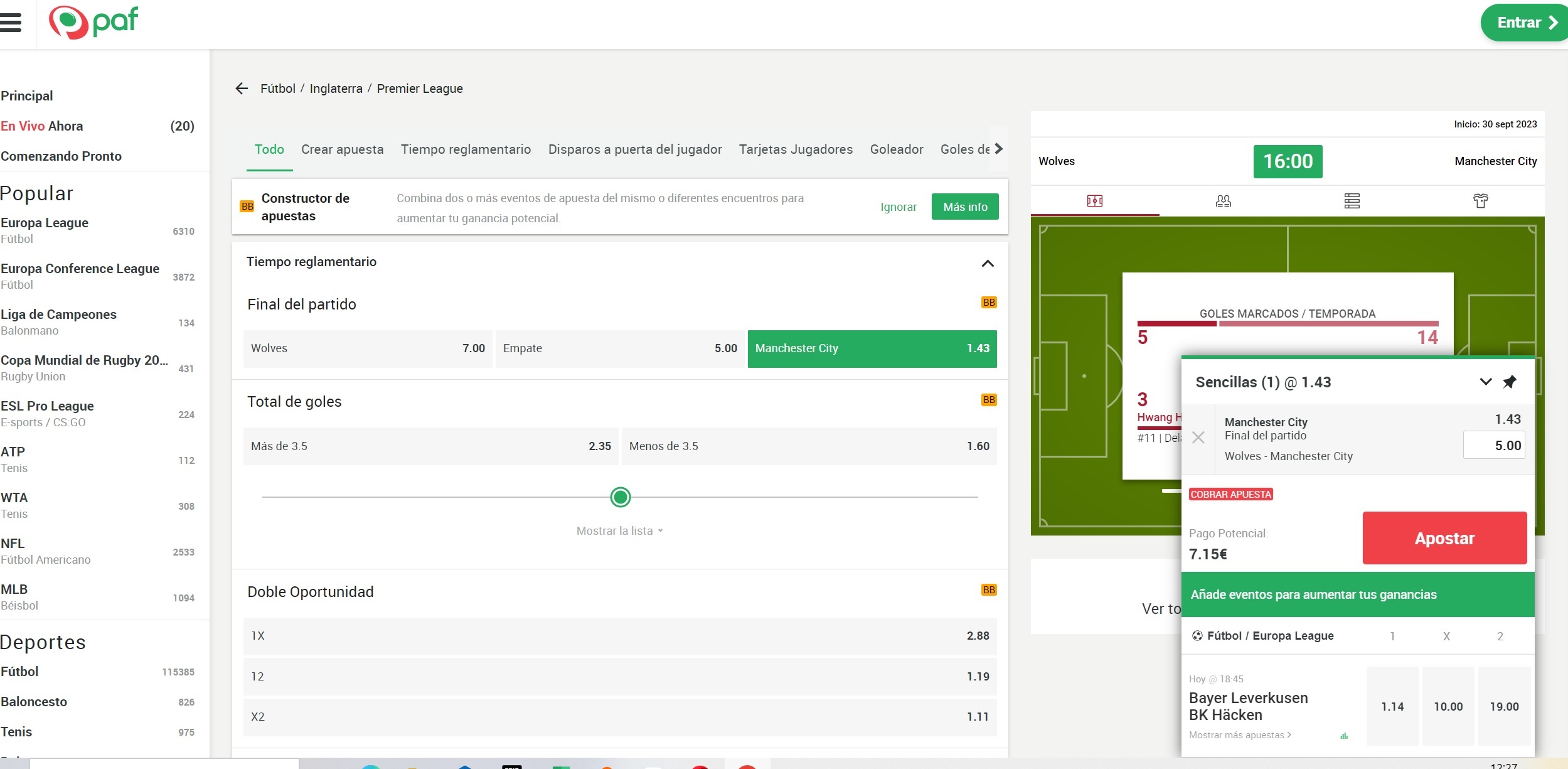Open the league table icon tab

coord(1352,201)
